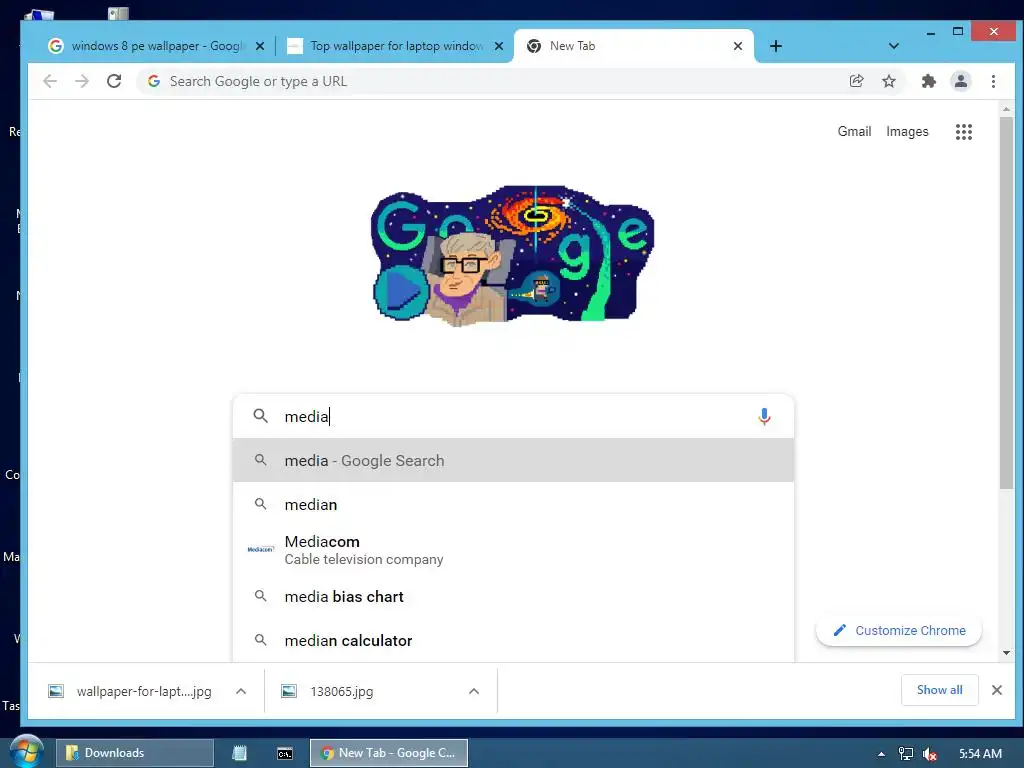This screenshot has width=1024, height=768.
Task: Close the Top wallpaper for laptop tab
Action: (x=499, y=46)
